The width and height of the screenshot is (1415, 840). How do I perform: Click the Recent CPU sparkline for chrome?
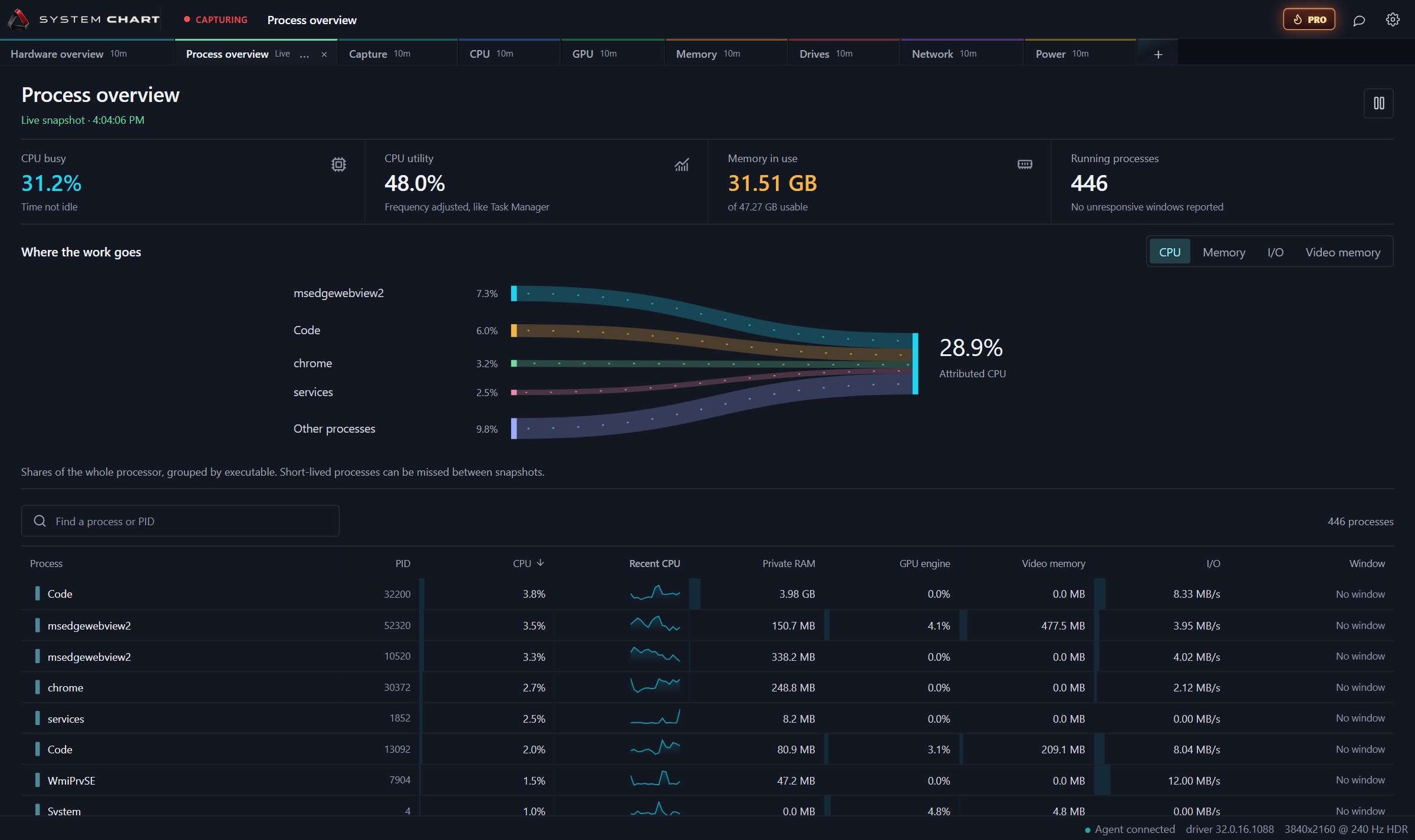tap(655, 686)
